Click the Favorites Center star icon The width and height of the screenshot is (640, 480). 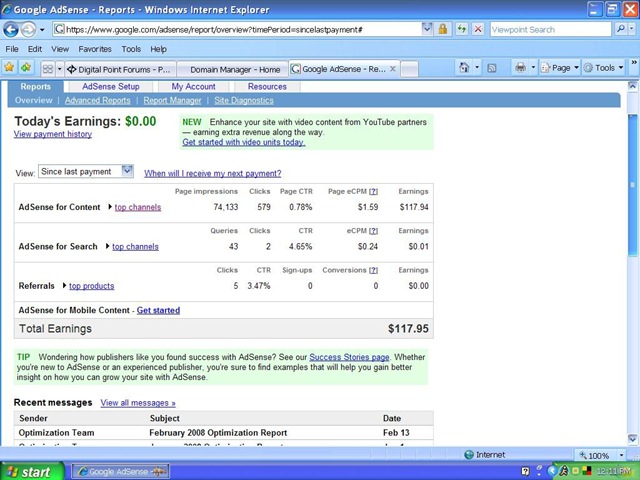click(x=9, y=68)
